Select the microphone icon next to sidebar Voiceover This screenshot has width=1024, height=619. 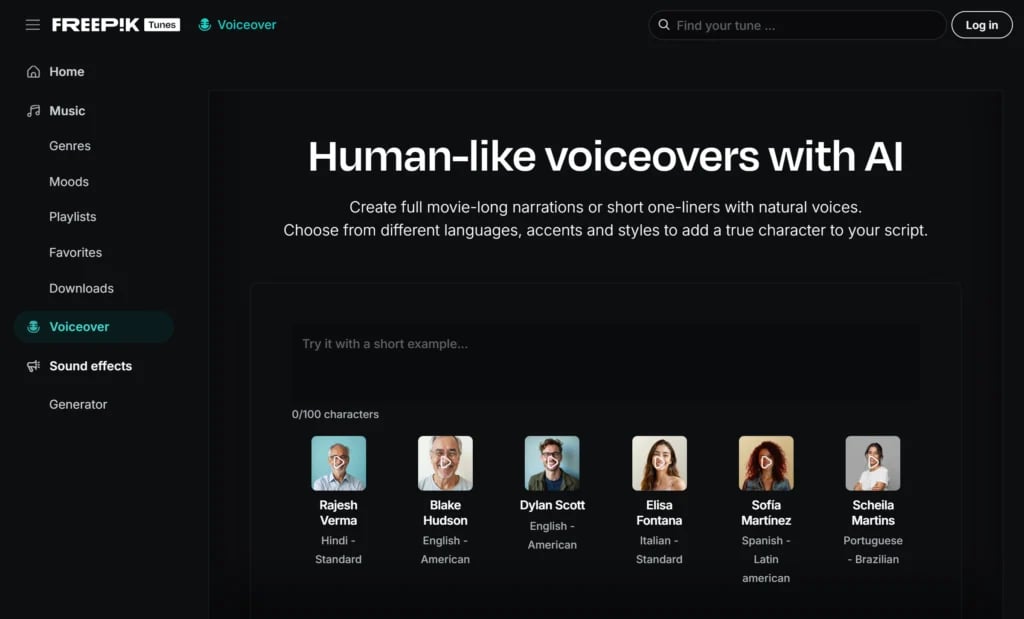(35, 326)
